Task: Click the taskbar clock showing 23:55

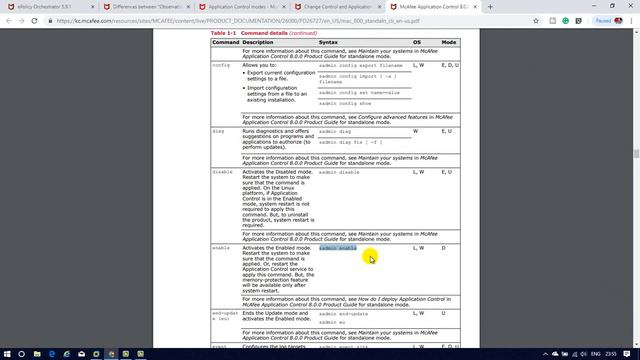Action: (611, 354)
